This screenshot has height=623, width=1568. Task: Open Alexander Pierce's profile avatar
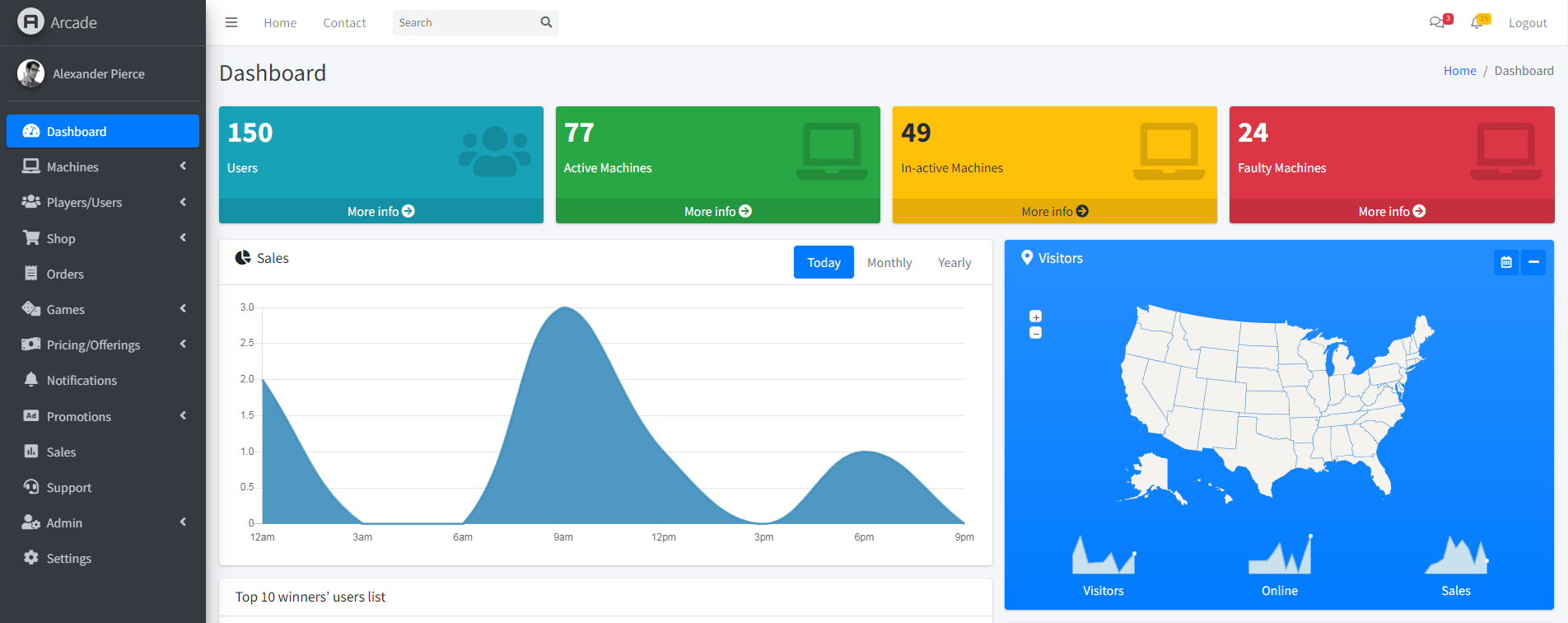pyautogui.click(x=30, y=73)
